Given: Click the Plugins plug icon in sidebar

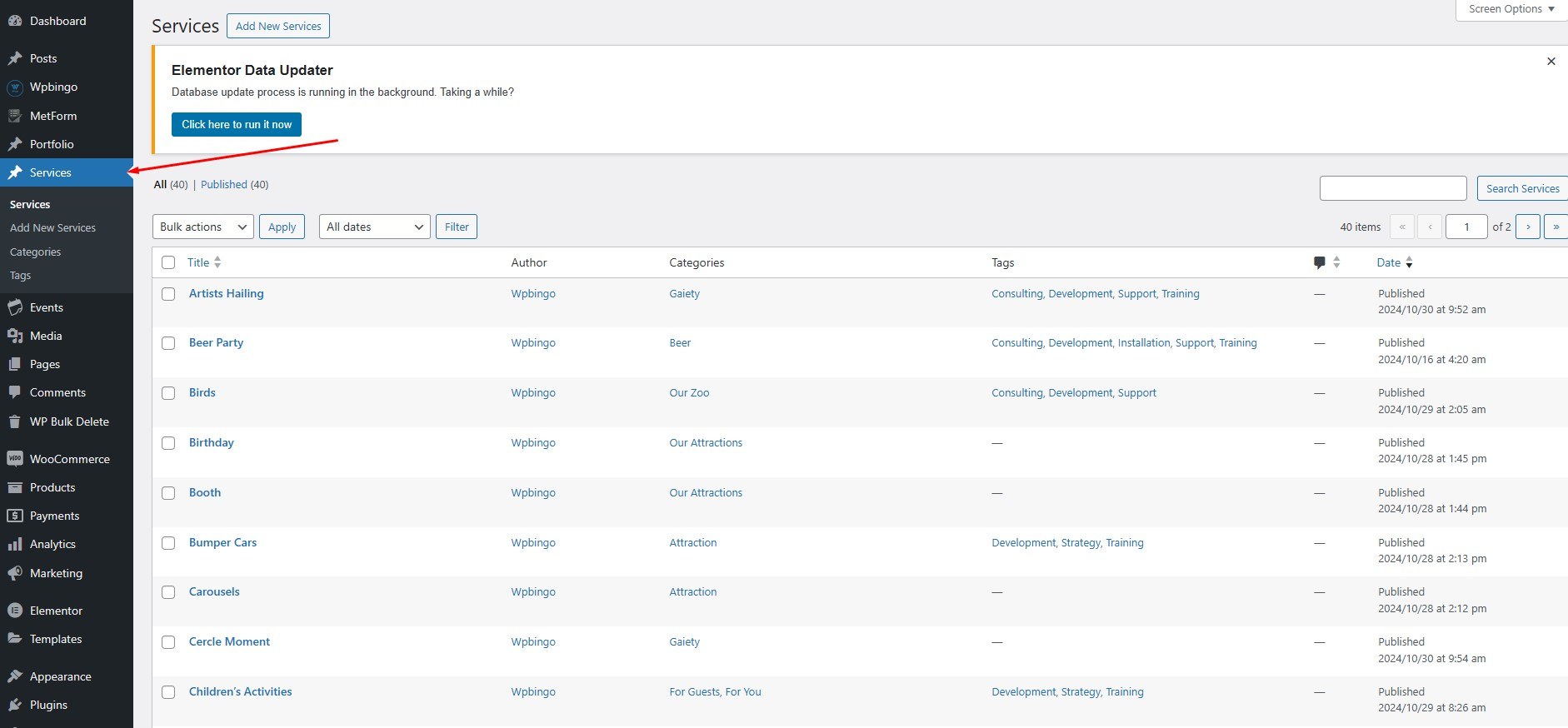Looking at the screenshot, I should point(15,705).
